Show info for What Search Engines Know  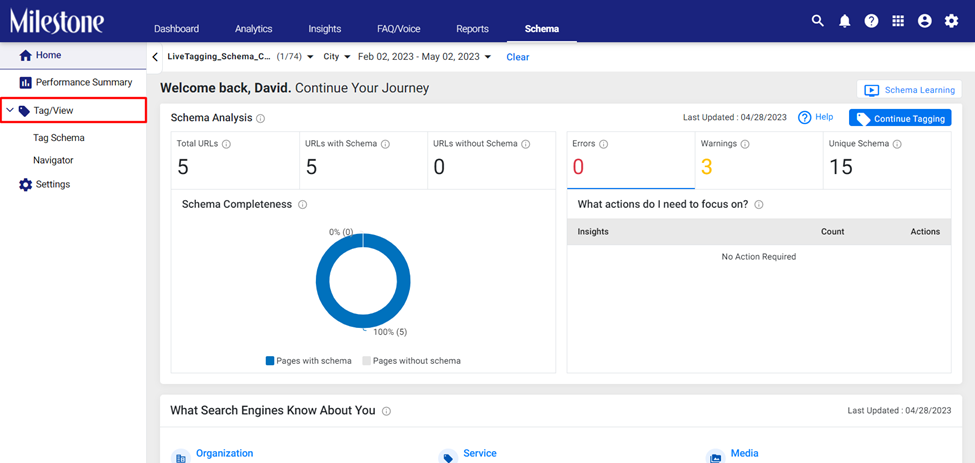coord(386,411)
